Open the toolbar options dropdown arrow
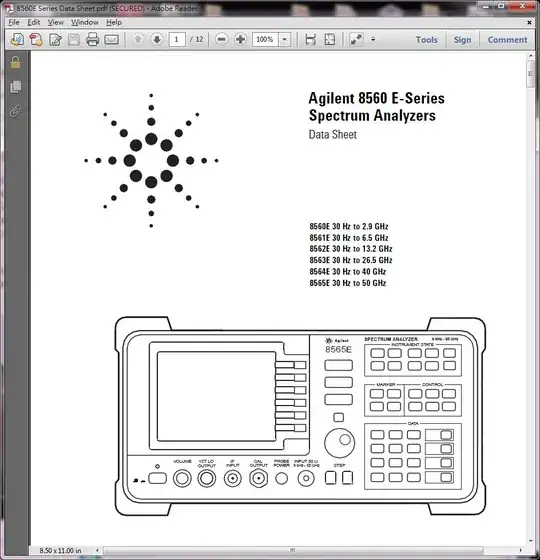The width and height of the screenshot is (540, 560). coord(373,39)
